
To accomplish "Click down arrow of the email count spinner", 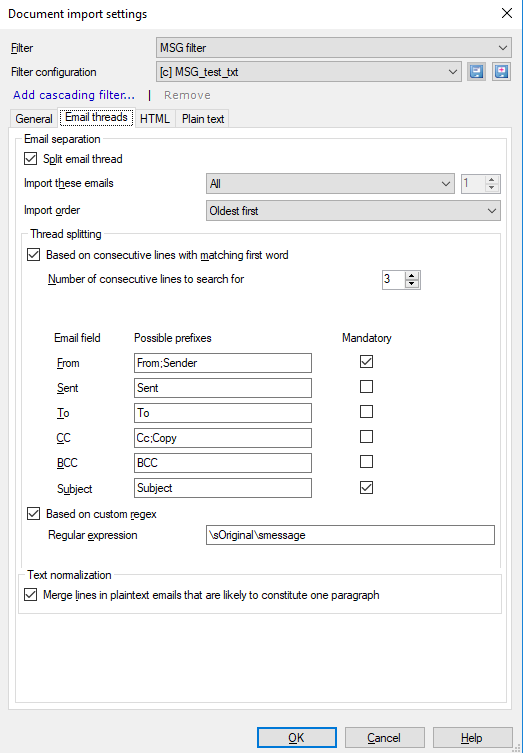I will (x=492, y=188).
